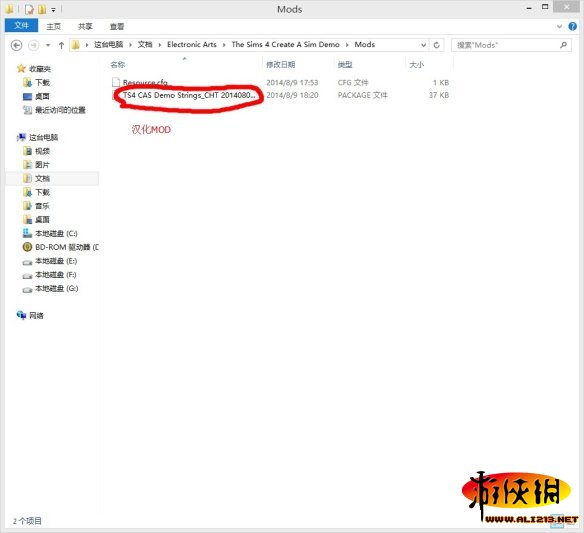Click the search magnifier icon

[563, 45]
